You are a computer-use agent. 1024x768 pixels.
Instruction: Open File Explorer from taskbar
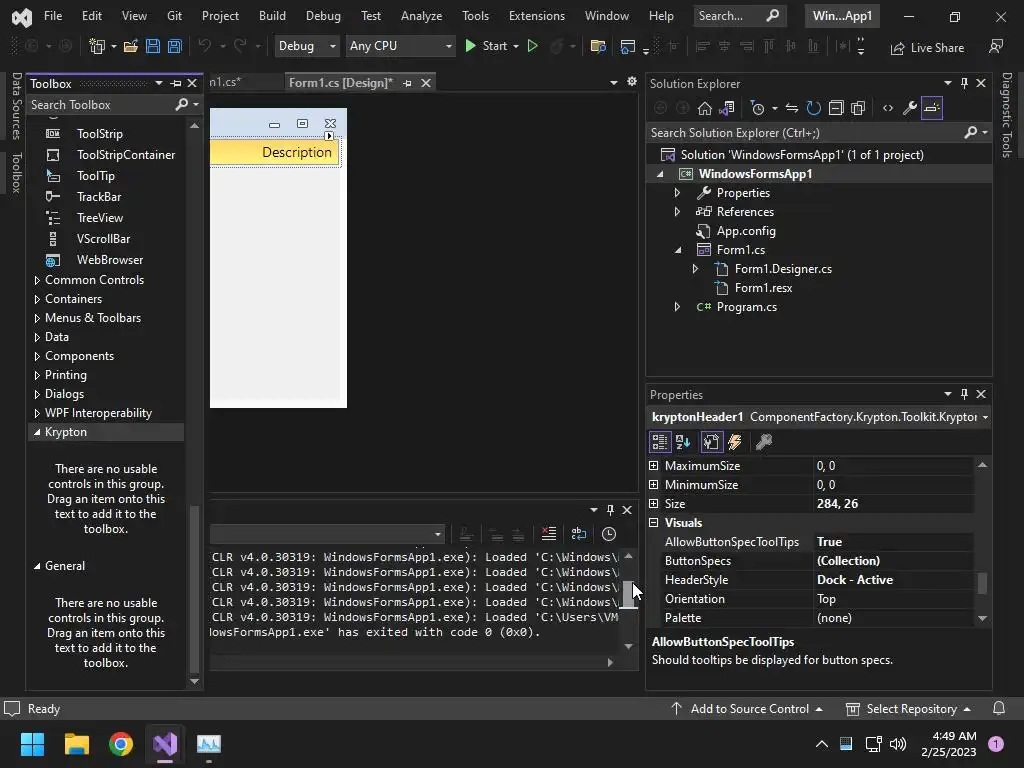point(76,744)
